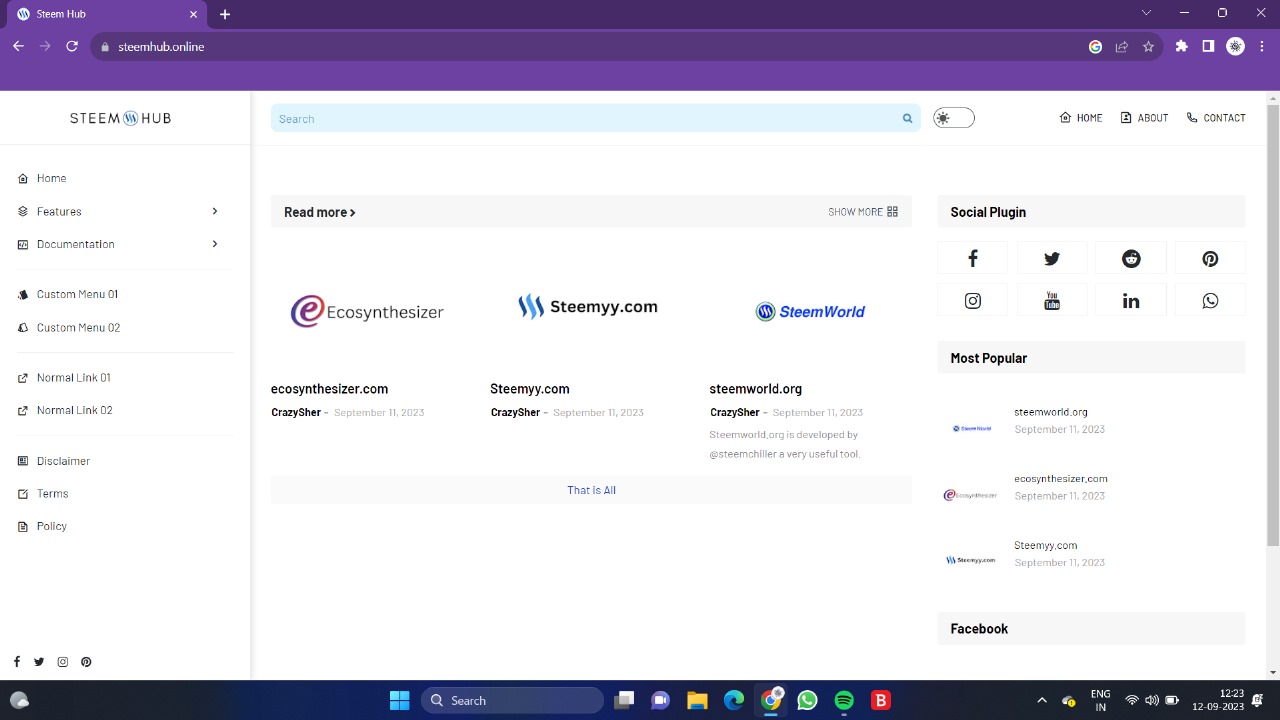Open Spotify from the taskbar
Image resolution: width=1280 pixels, height=720 pixels.
tap(844, 700)
